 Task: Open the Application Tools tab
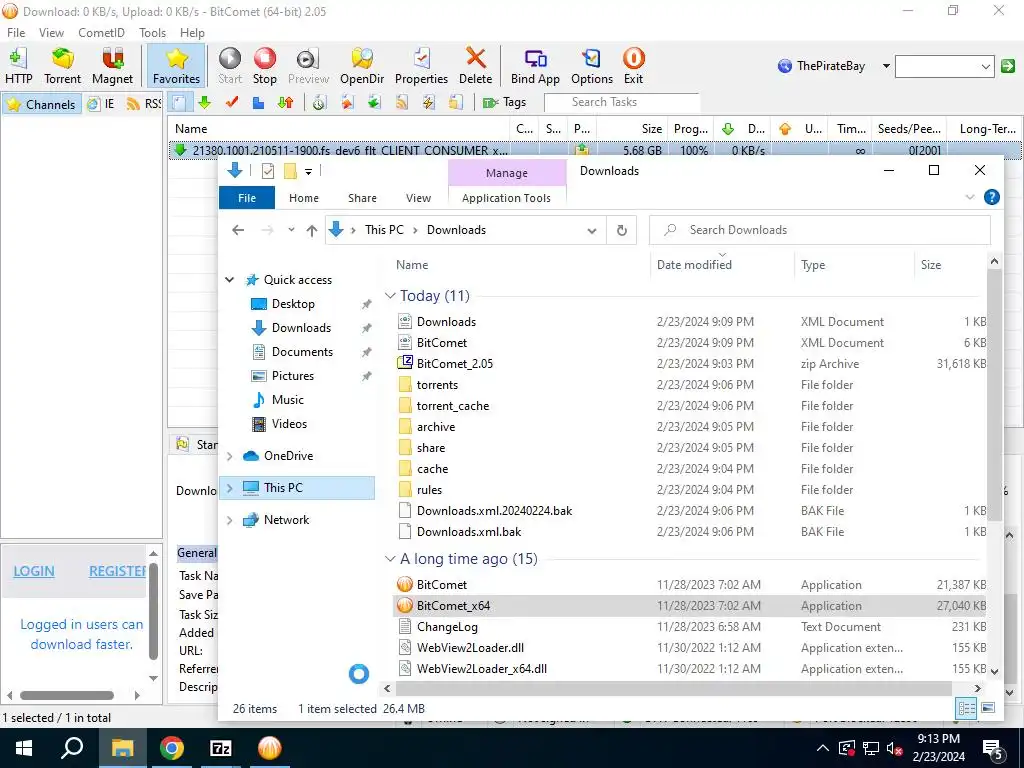pyautogui.click(x=506, y=198)
